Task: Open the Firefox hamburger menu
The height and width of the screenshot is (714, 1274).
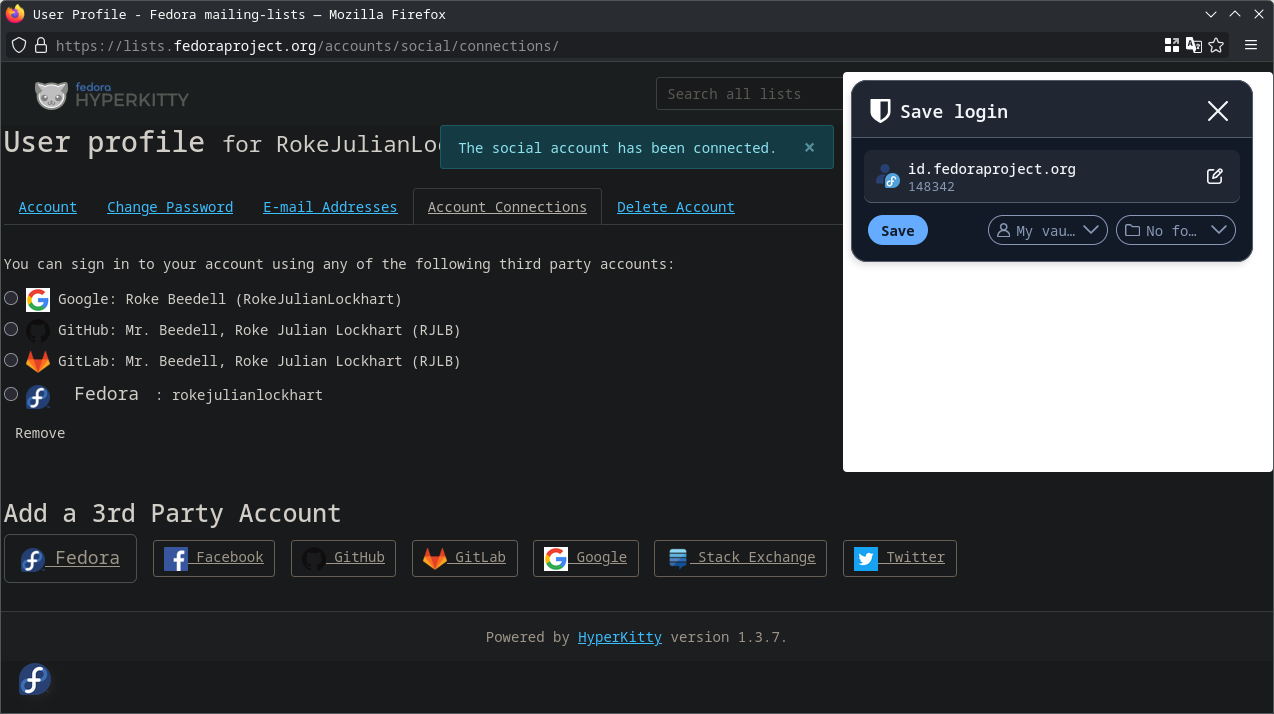Action: [x=1251, y=45]
